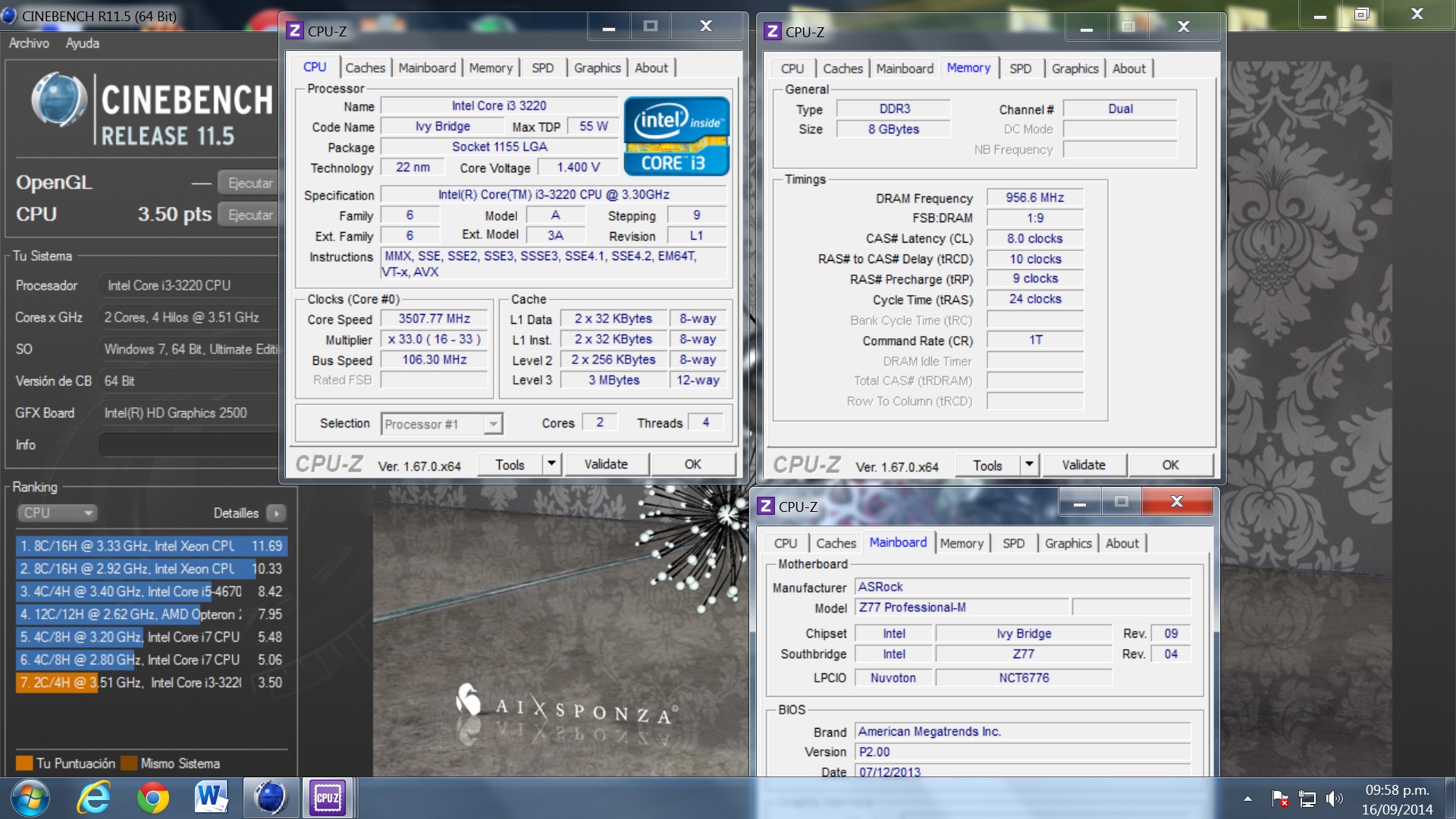Viewport: 1456px width, 819px height.
Task: Open the Archivo menu in Cinebench
Action: point(29,43)
